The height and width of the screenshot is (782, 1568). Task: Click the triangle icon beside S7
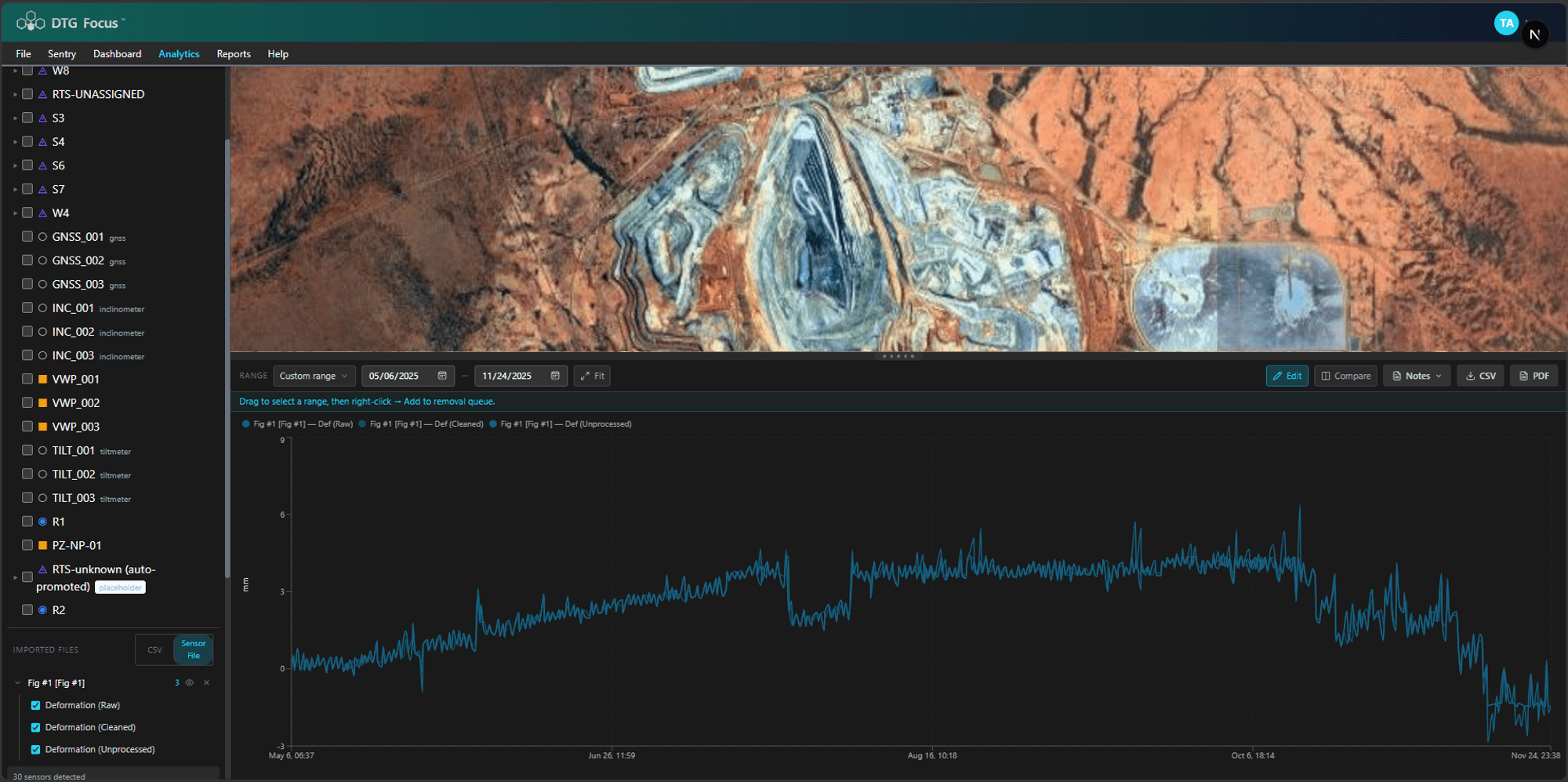42,190
